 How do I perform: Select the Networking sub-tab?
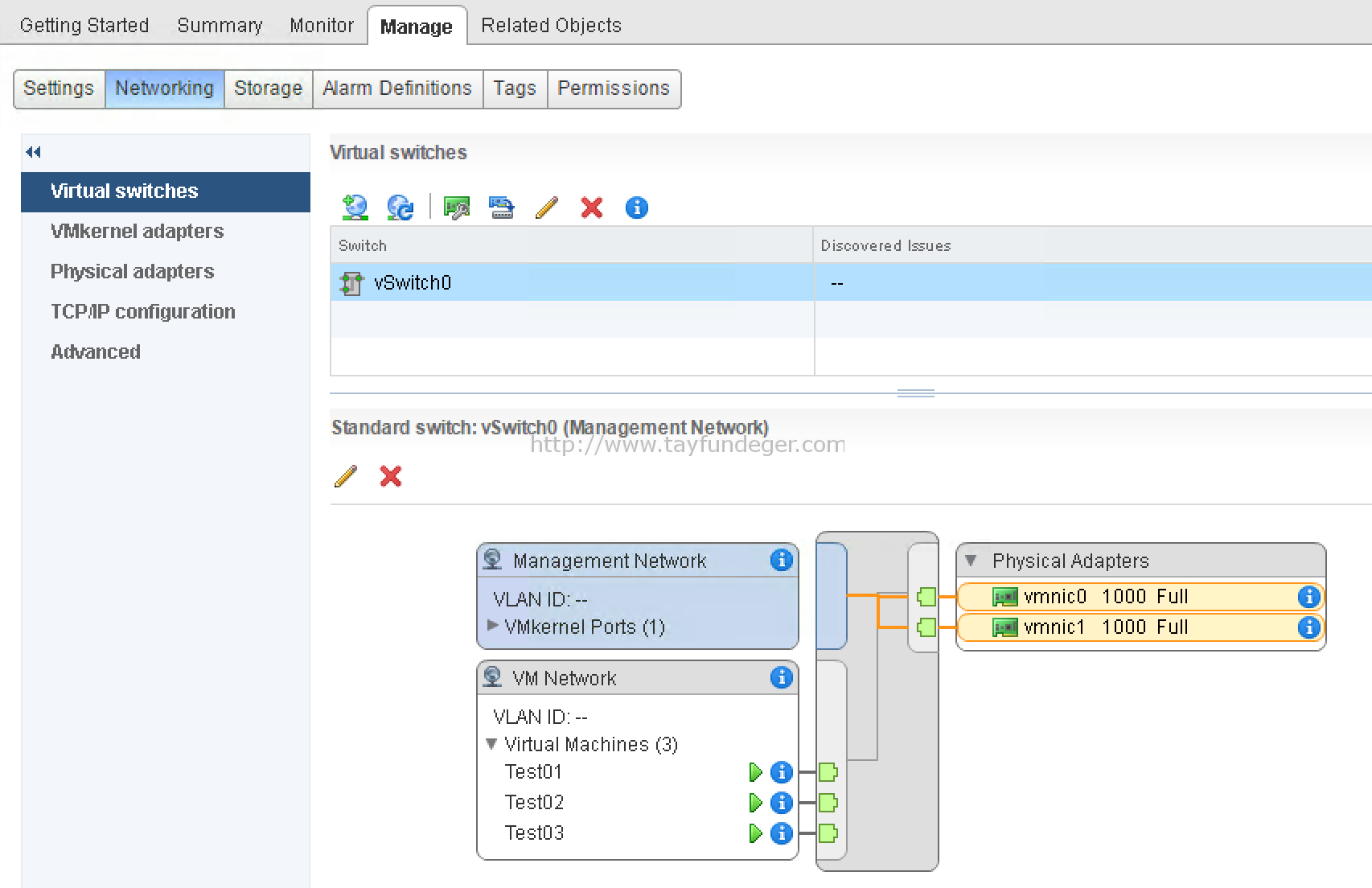pos(164,88)
